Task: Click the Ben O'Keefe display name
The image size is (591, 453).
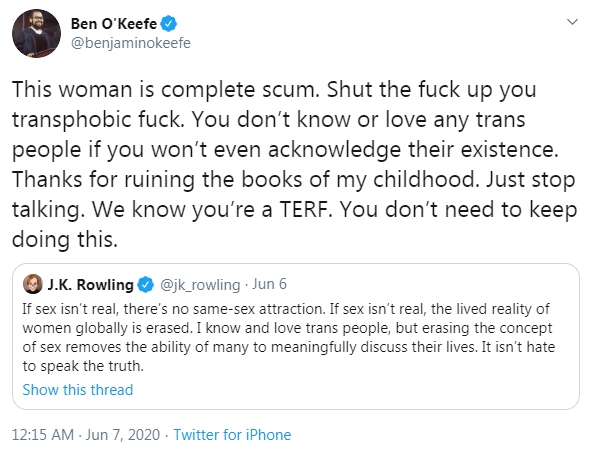Action: 114,24
